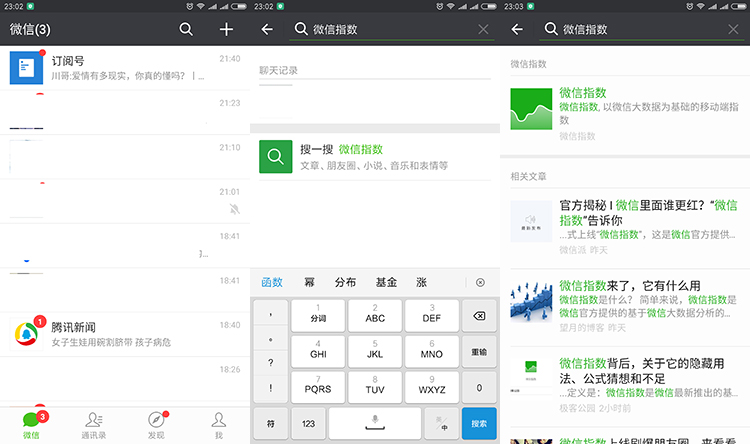Viewport: 750px width, 444px height.
Task: Tap the 分词 key on keypad
Action: pos(318,316)
